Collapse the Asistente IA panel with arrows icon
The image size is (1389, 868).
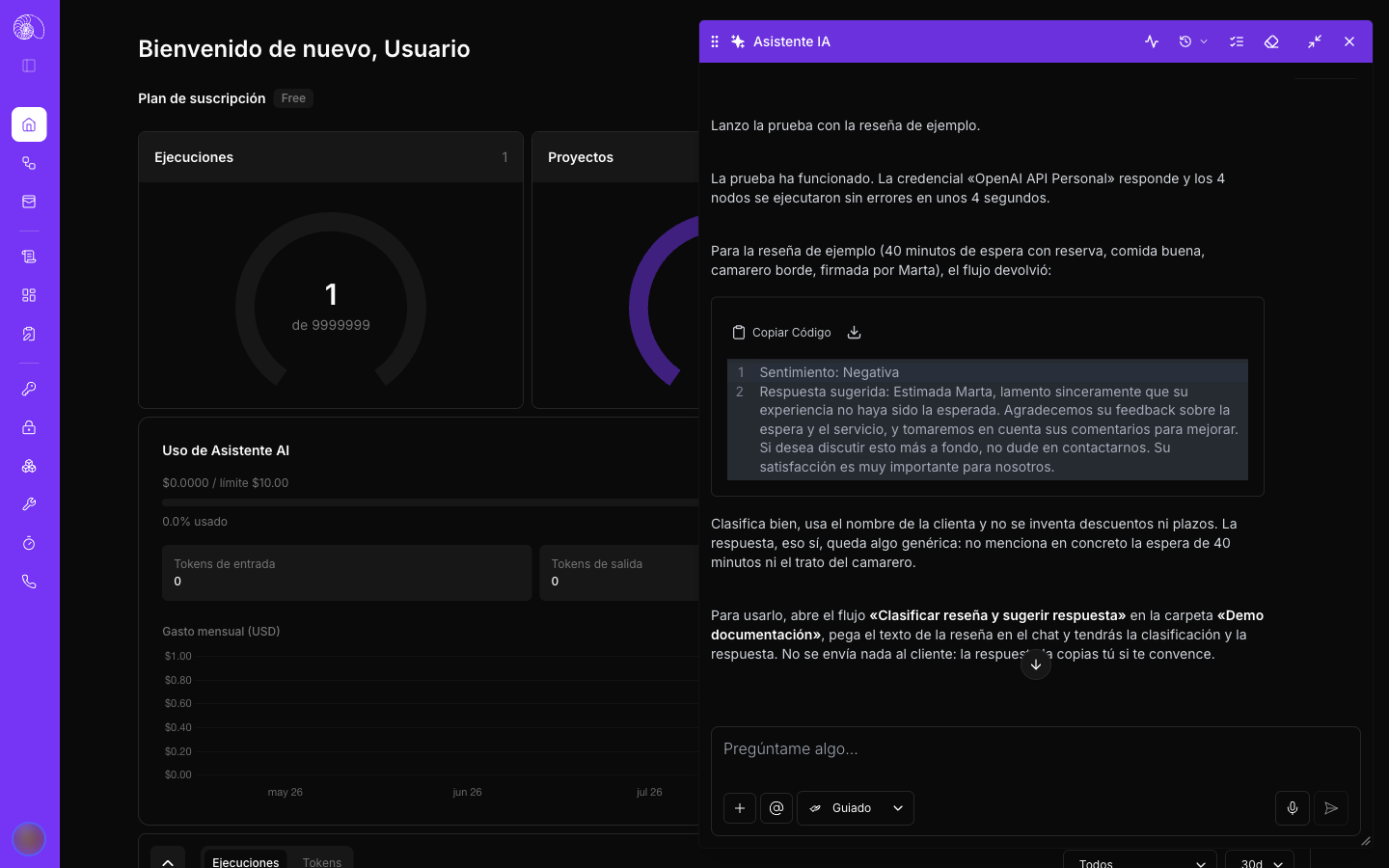click(x=1315, y=41)
